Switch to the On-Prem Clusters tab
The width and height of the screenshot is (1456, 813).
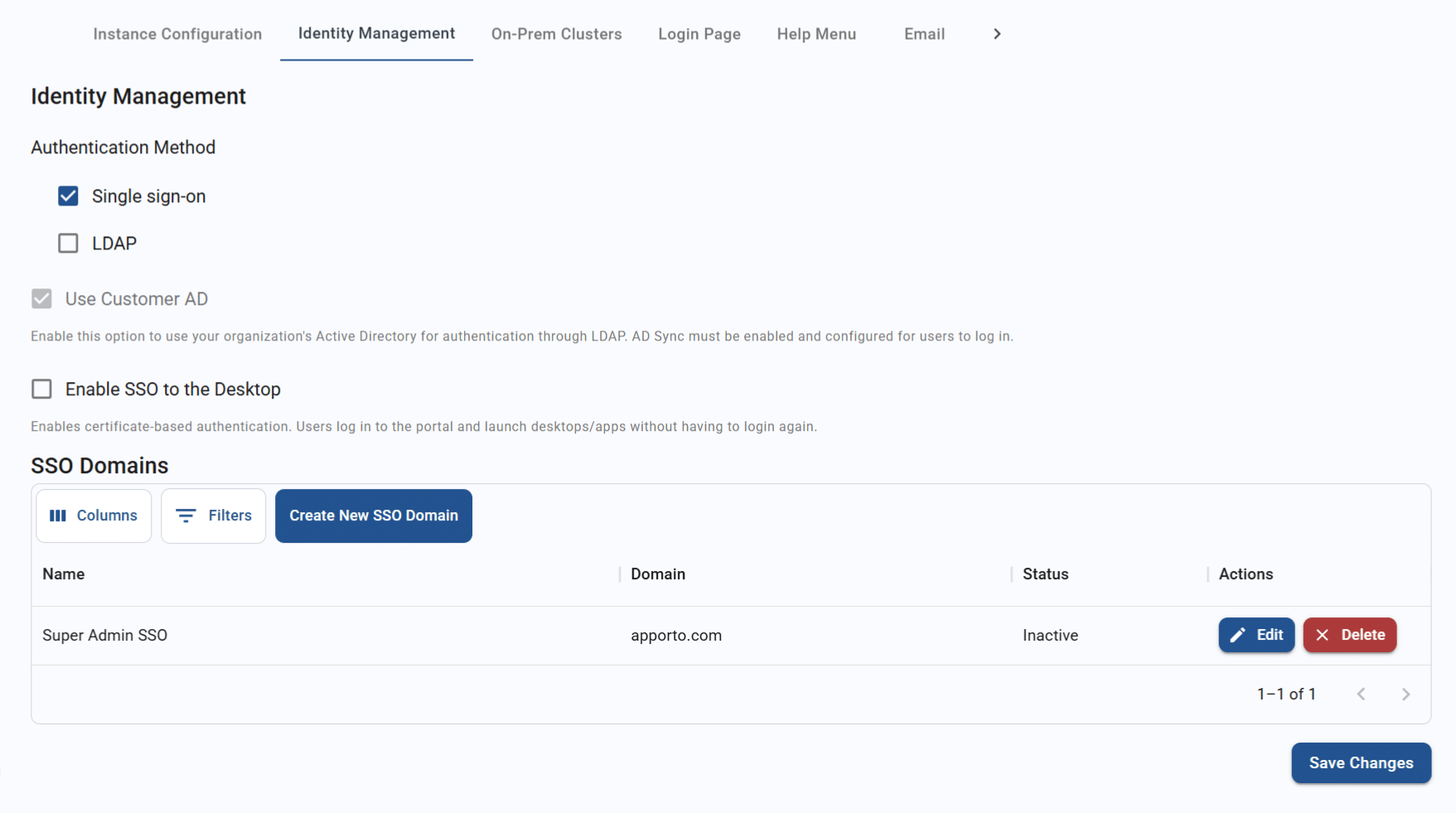click(x=556, y=34)
